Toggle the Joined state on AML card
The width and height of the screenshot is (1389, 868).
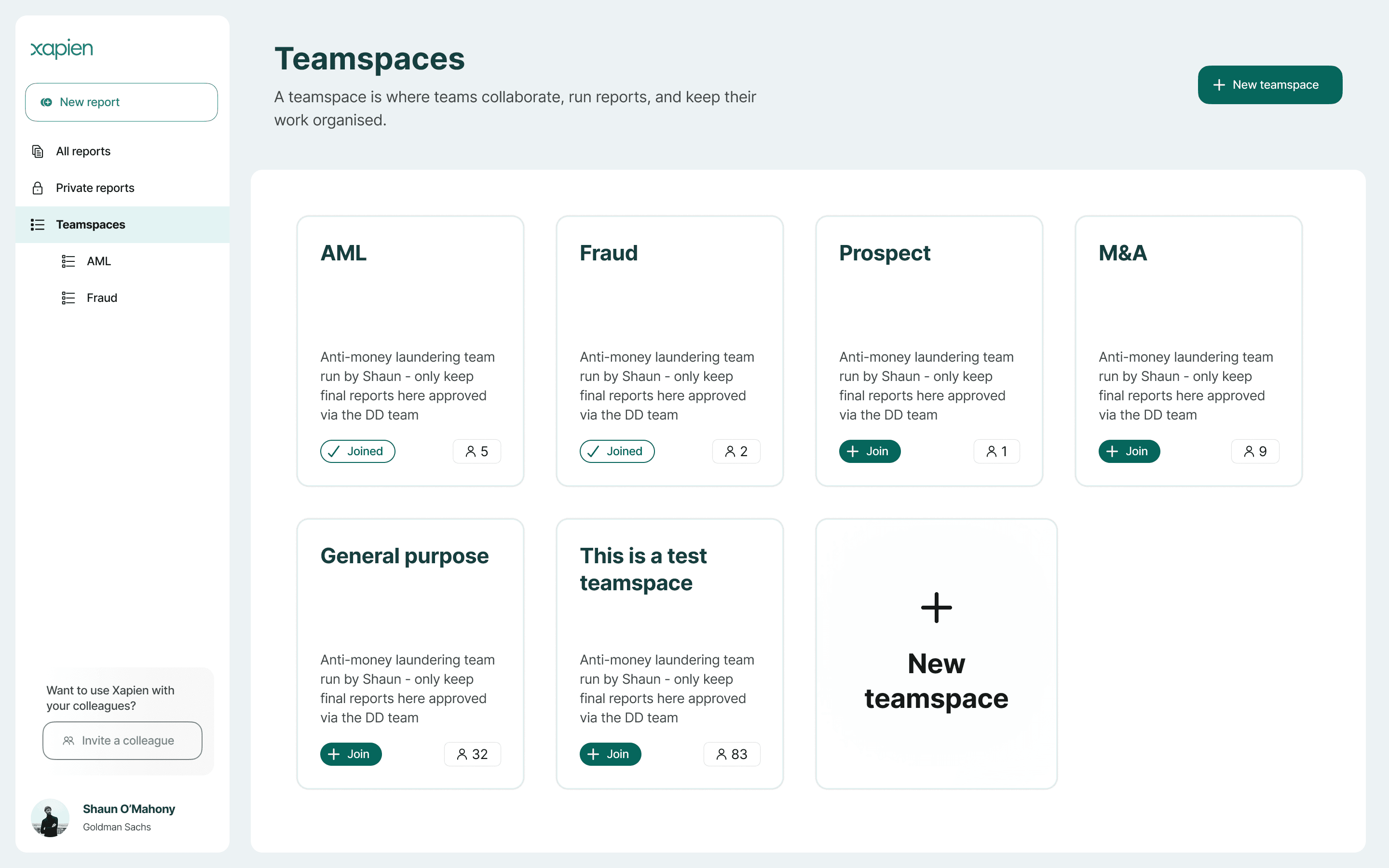tap(357, 451)
